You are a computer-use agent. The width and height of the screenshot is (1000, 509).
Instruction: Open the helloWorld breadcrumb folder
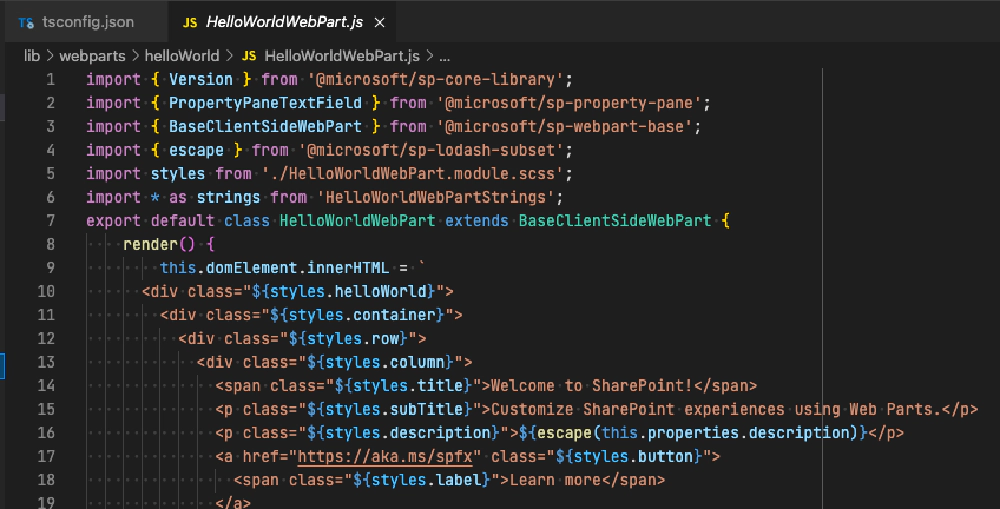[182, 56]
